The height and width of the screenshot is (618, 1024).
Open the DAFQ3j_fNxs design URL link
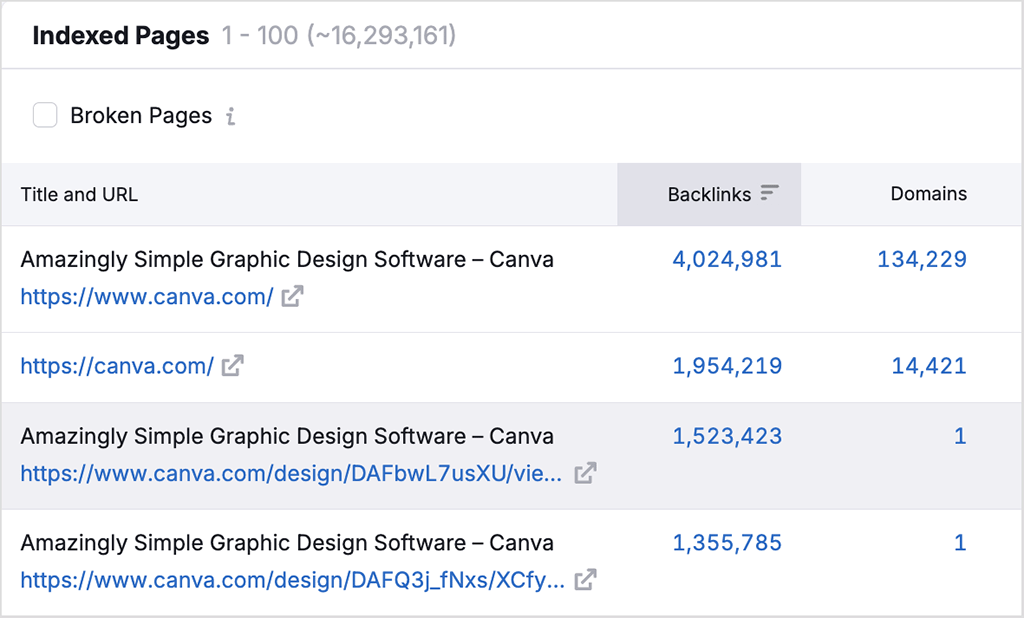click(x=293, y=579)
